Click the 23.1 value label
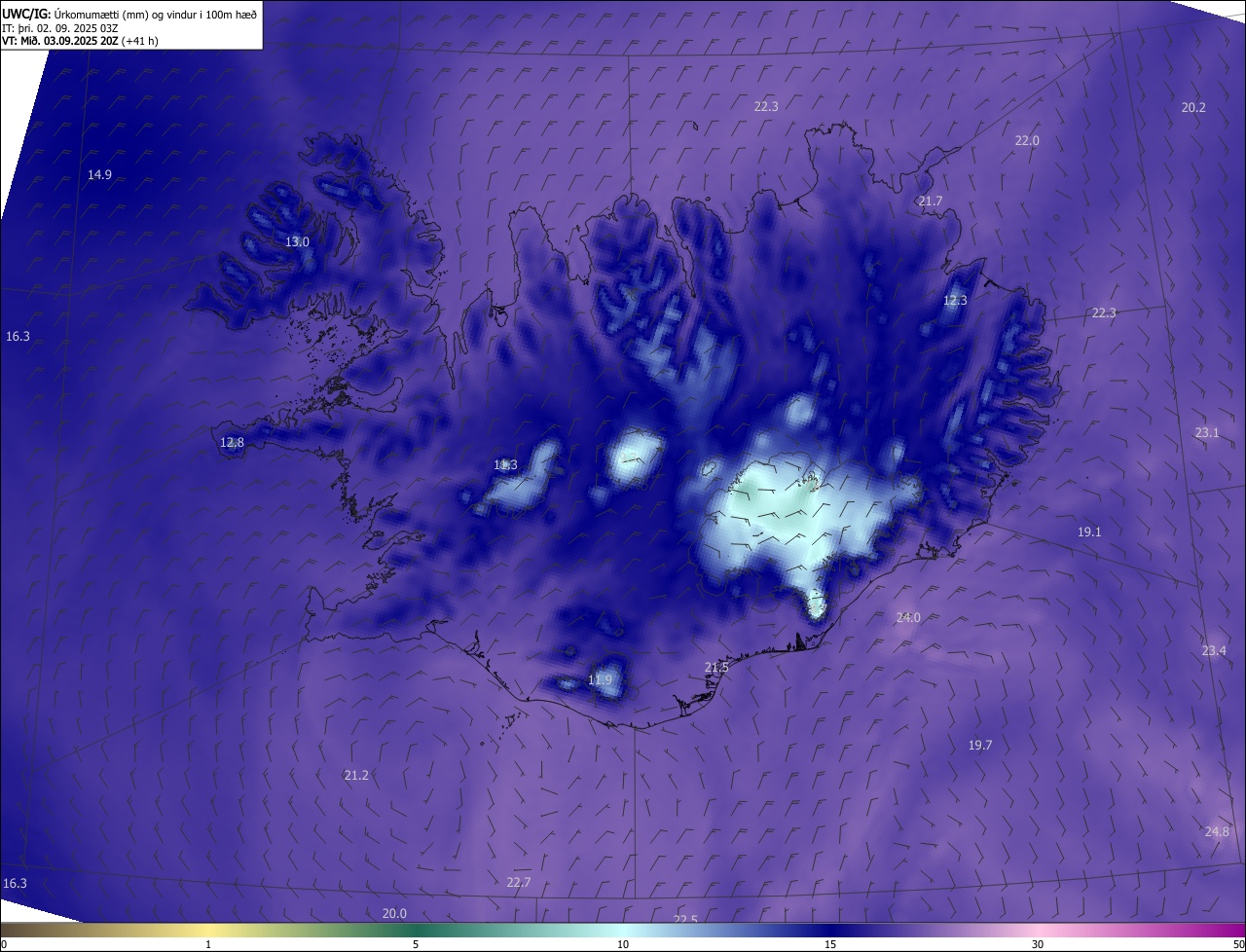1246x952 pixels. 1207,432
